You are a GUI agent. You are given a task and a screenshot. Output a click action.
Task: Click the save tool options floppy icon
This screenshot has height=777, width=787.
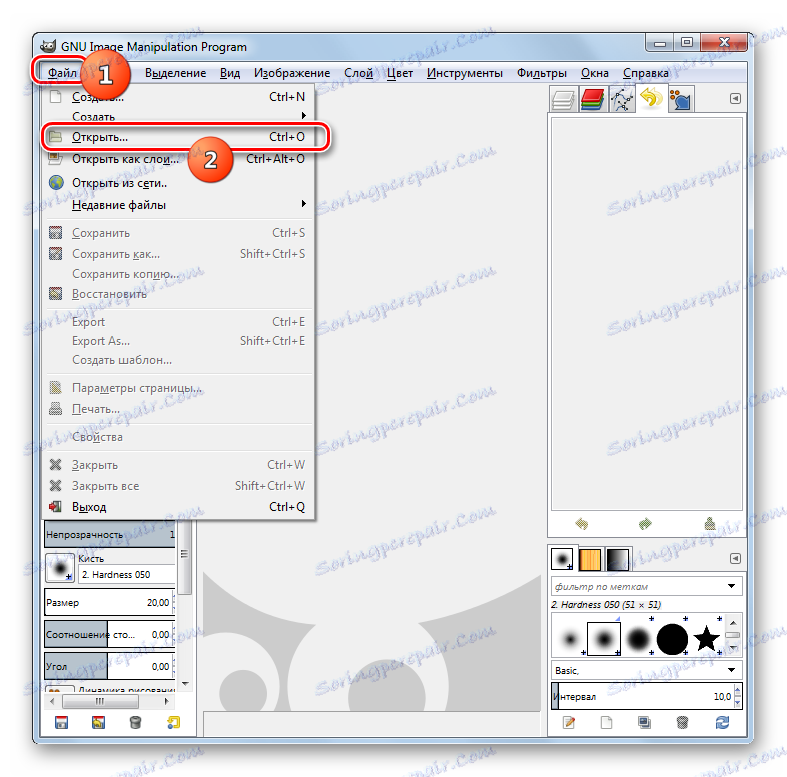point(61,722)
